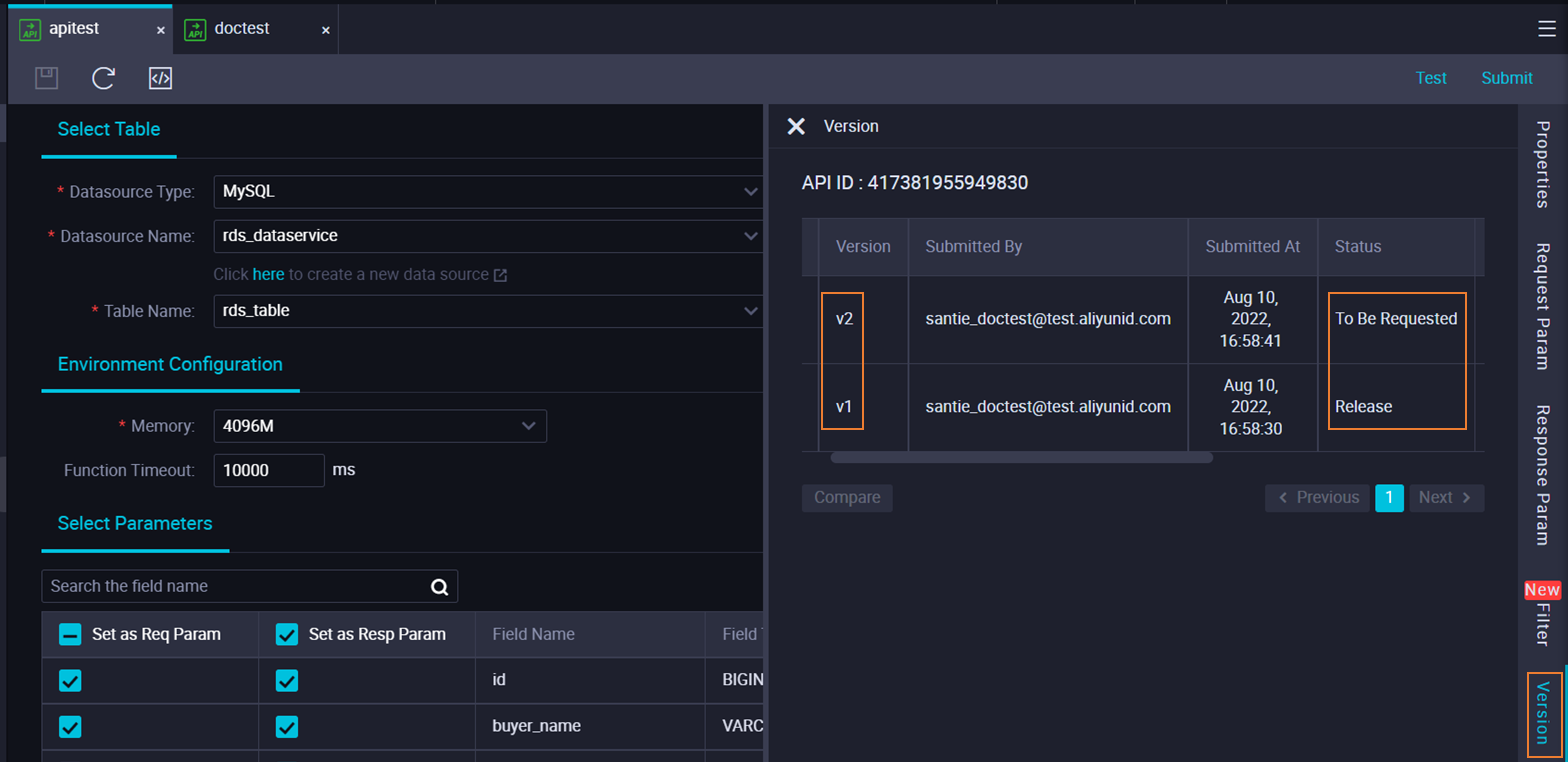The width and height of the screenshot is (1568, 762).
Task: Uncheck Resp Param checkbox for the id row
Action: 287,681
